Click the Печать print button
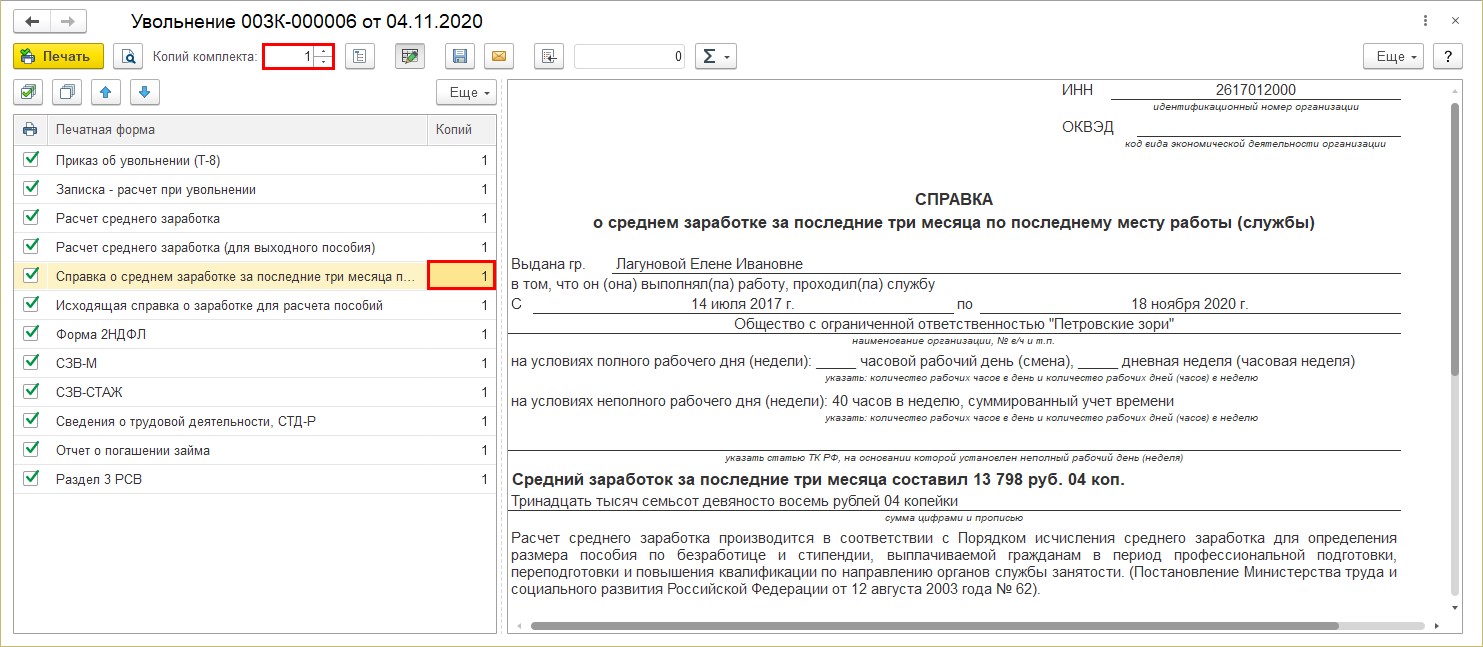Screen dimensions: 1483x647 tap(59, 56)
